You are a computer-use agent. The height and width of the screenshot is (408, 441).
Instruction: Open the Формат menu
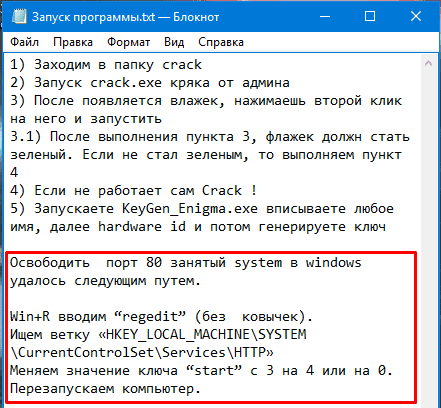point(128,42)
